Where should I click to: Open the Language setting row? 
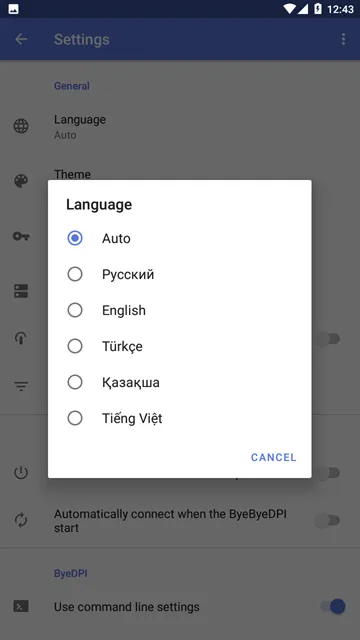180,127
